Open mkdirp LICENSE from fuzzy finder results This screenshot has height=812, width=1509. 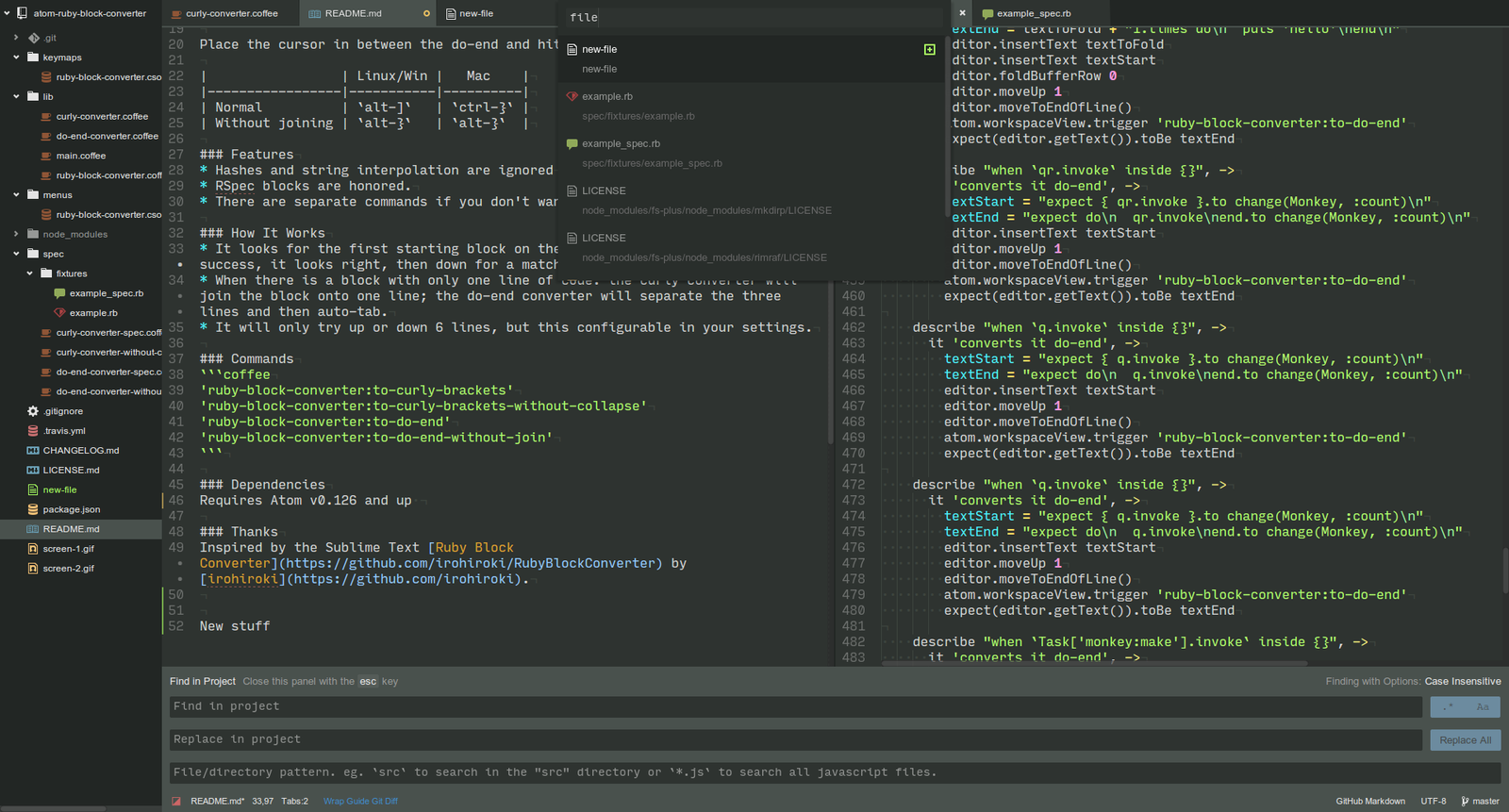(752, 200)
